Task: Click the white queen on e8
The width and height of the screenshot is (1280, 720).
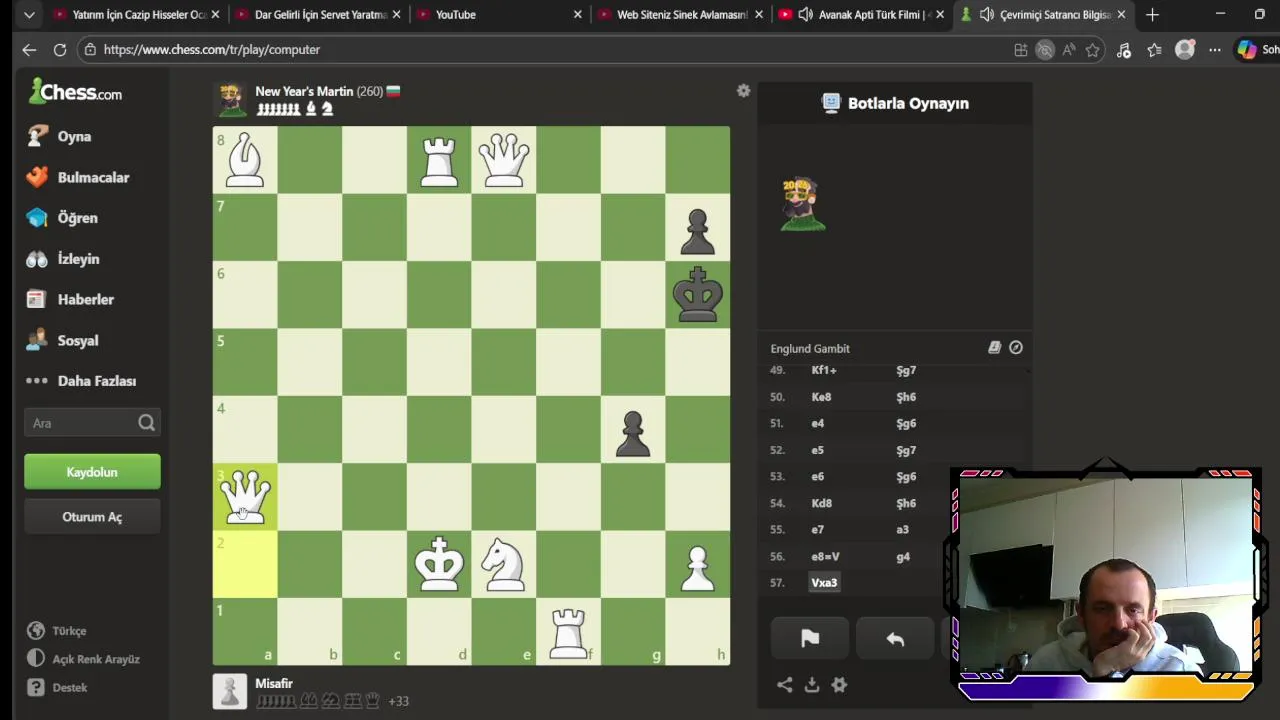Action: tap(503, 160)
